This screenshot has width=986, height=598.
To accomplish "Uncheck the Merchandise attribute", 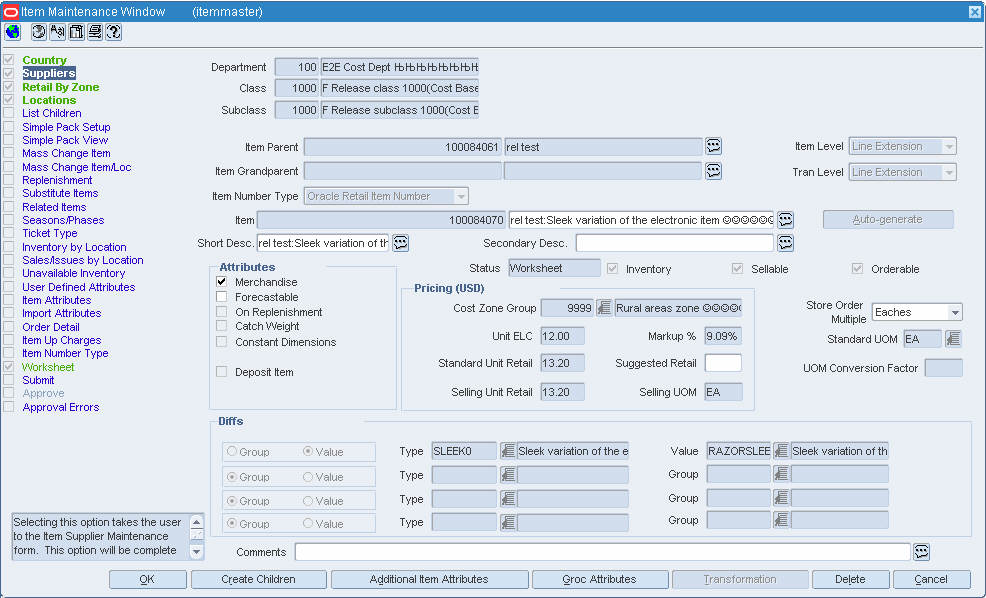I will [221, 282].
